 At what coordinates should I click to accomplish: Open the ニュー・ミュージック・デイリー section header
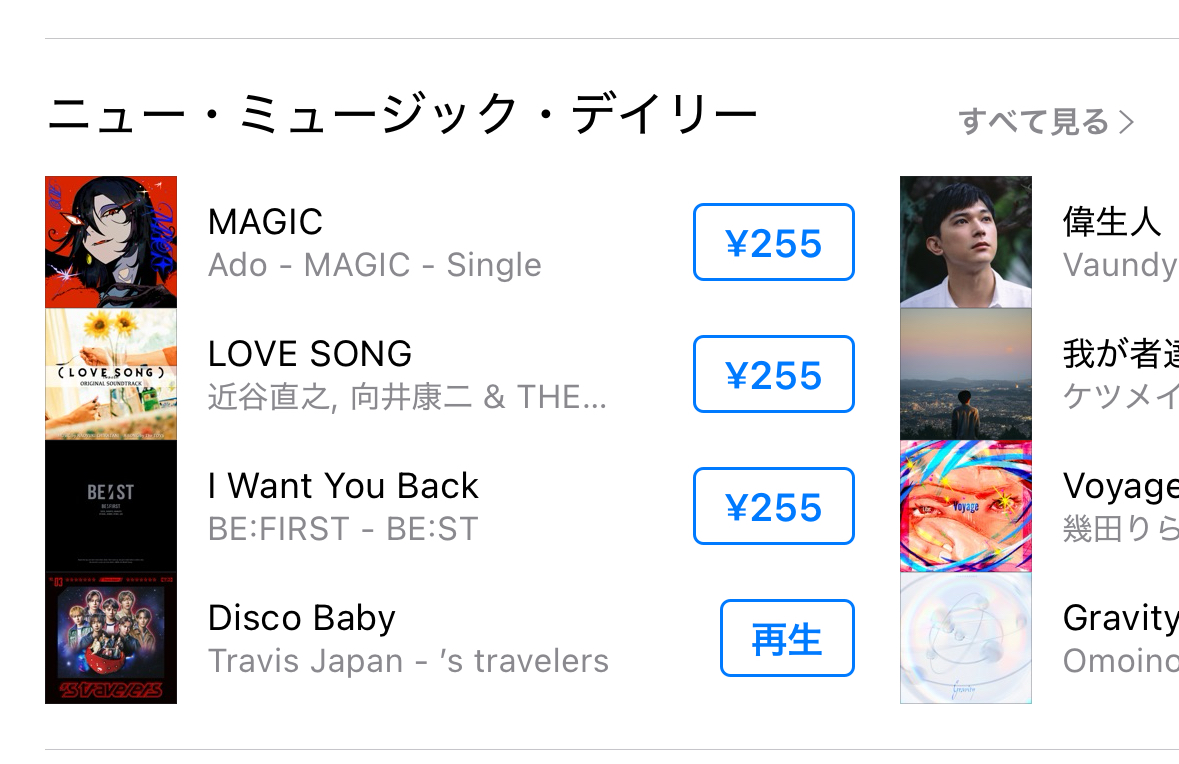[x=402, y=117]
